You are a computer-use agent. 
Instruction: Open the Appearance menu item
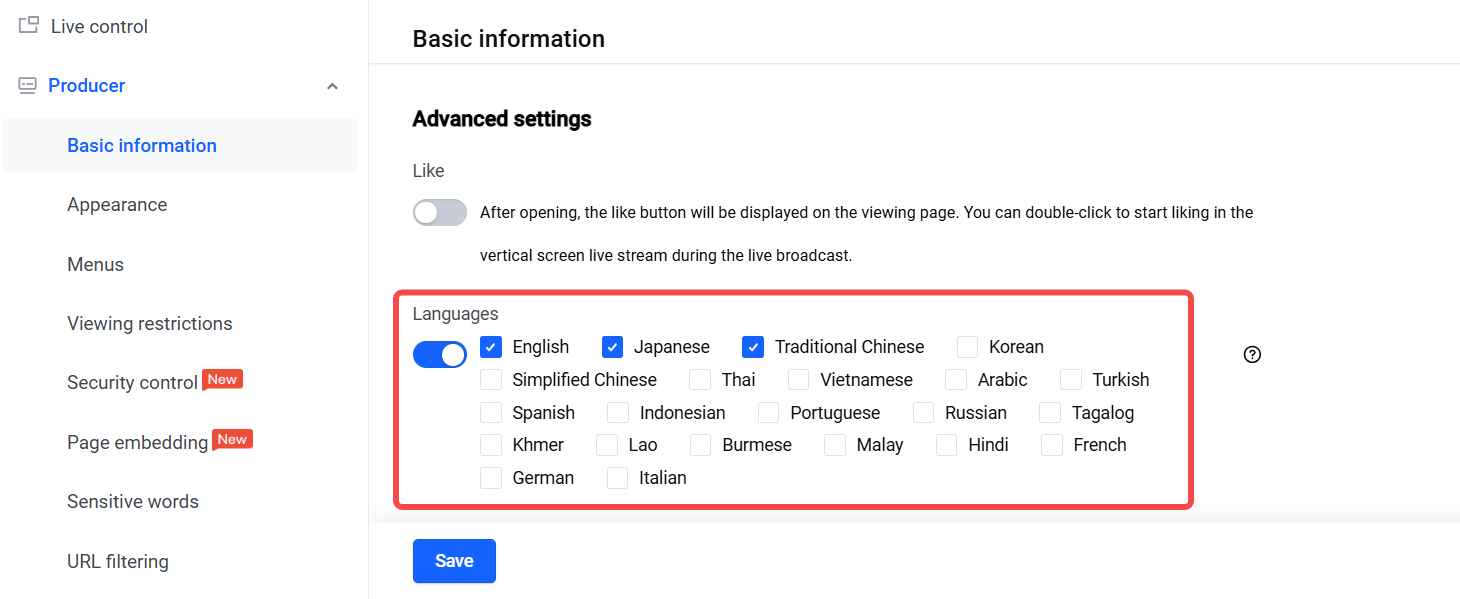[x=117, y=205]
